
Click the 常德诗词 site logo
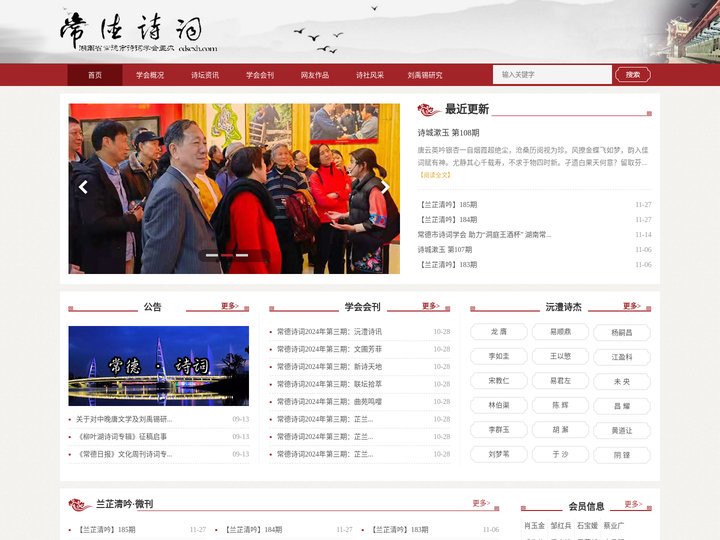tap(138, 32)
